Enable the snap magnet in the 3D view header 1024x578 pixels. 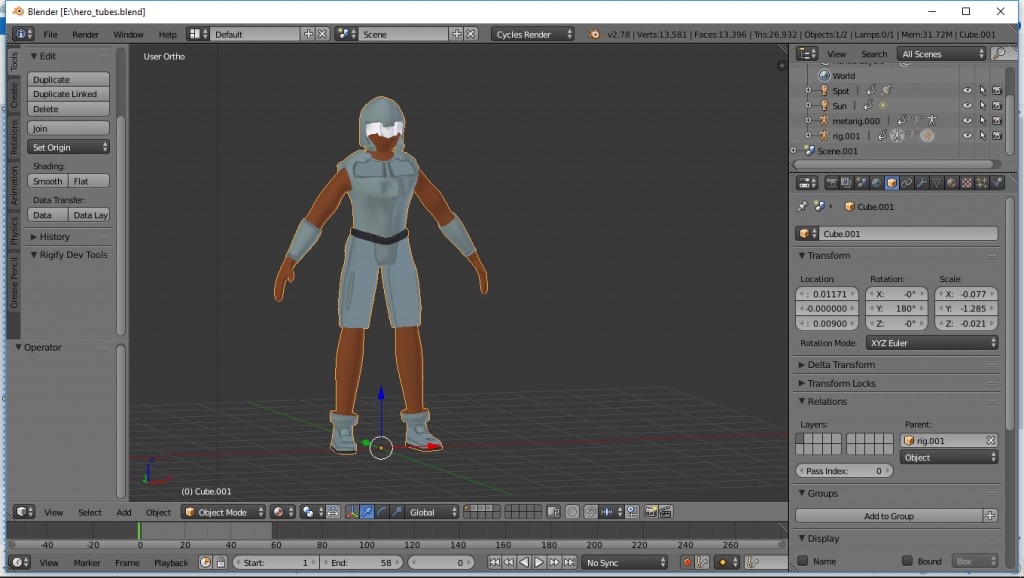[x=590, y=512]
